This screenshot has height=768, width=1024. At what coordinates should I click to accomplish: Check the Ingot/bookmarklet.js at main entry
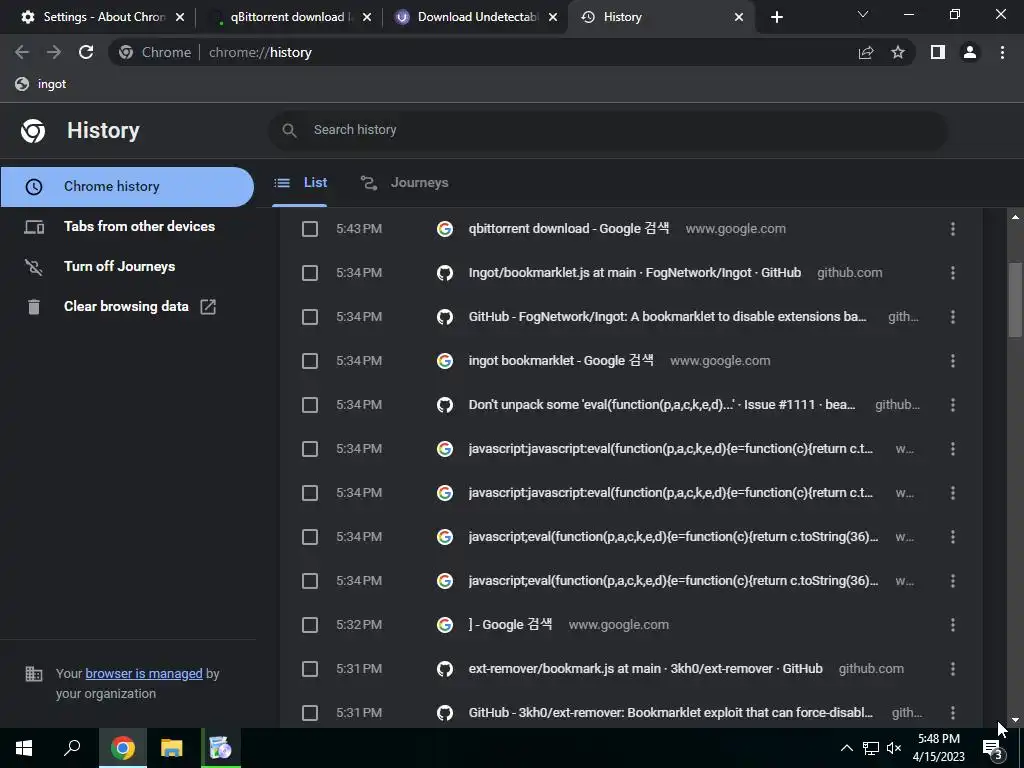pos(310,273)
